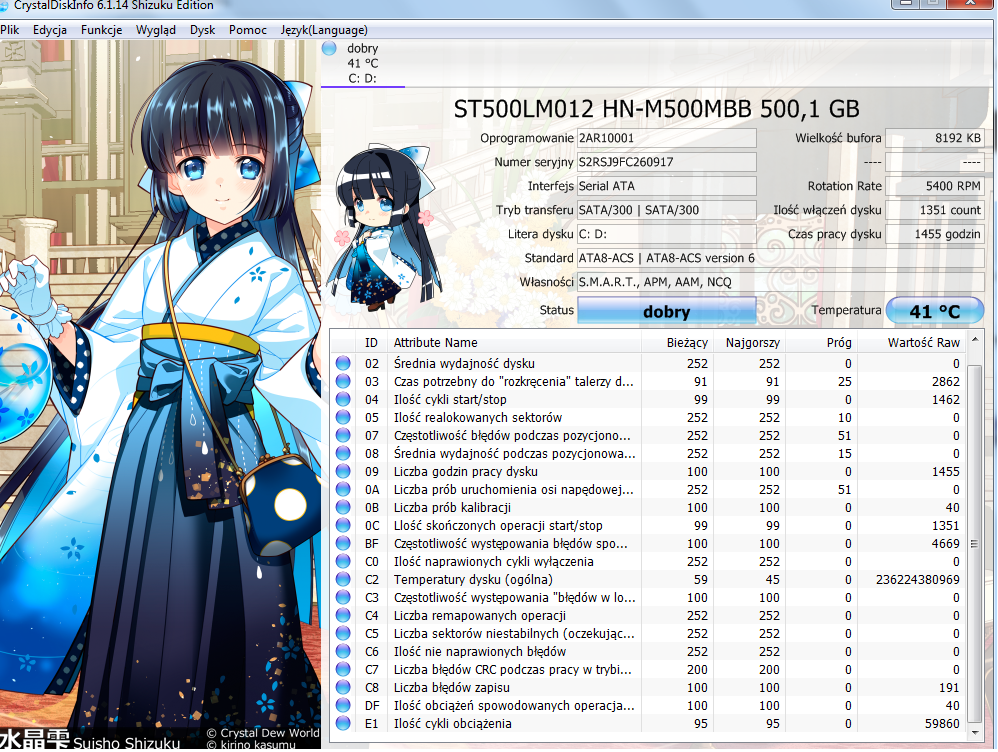Open the Dysk menu
Viewport: 998px width, 752px height.
pyautogui.click(x=202, y=30)
